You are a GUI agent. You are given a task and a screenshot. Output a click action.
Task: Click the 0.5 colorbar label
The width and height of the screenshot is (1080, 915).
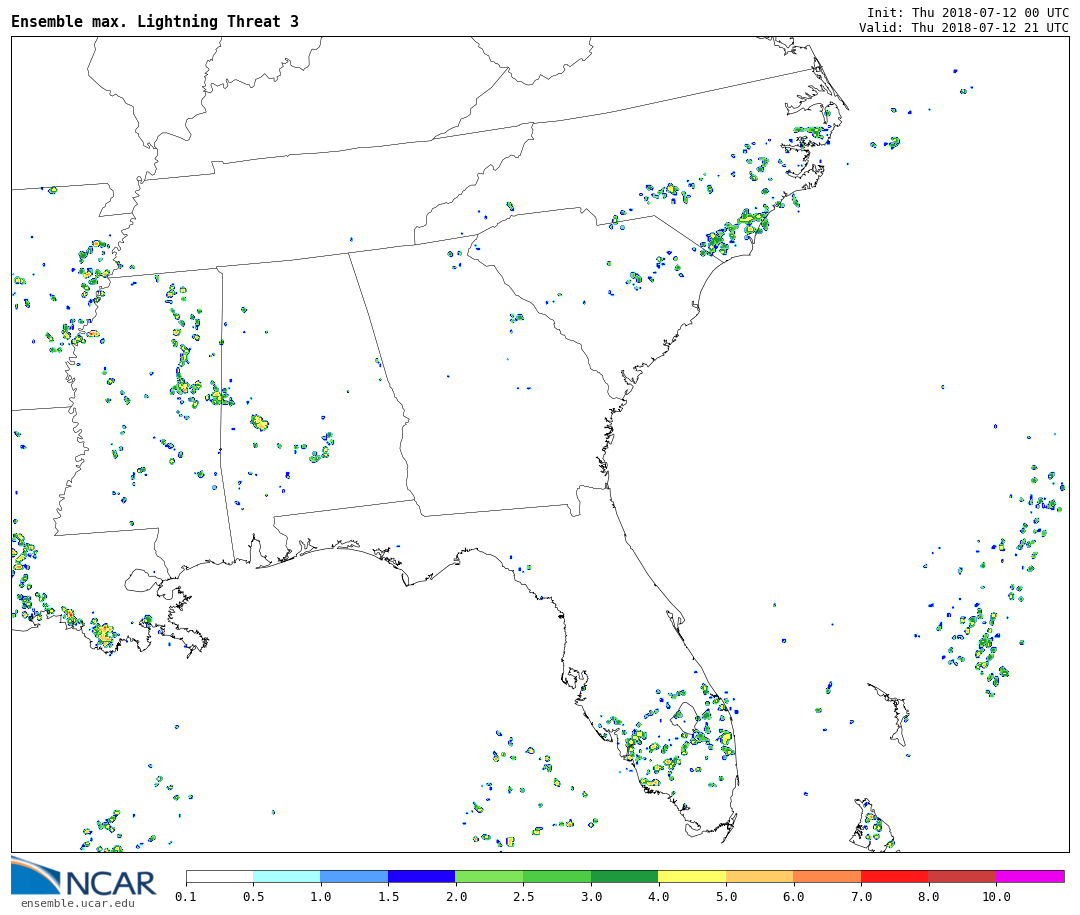pos(253,896)
